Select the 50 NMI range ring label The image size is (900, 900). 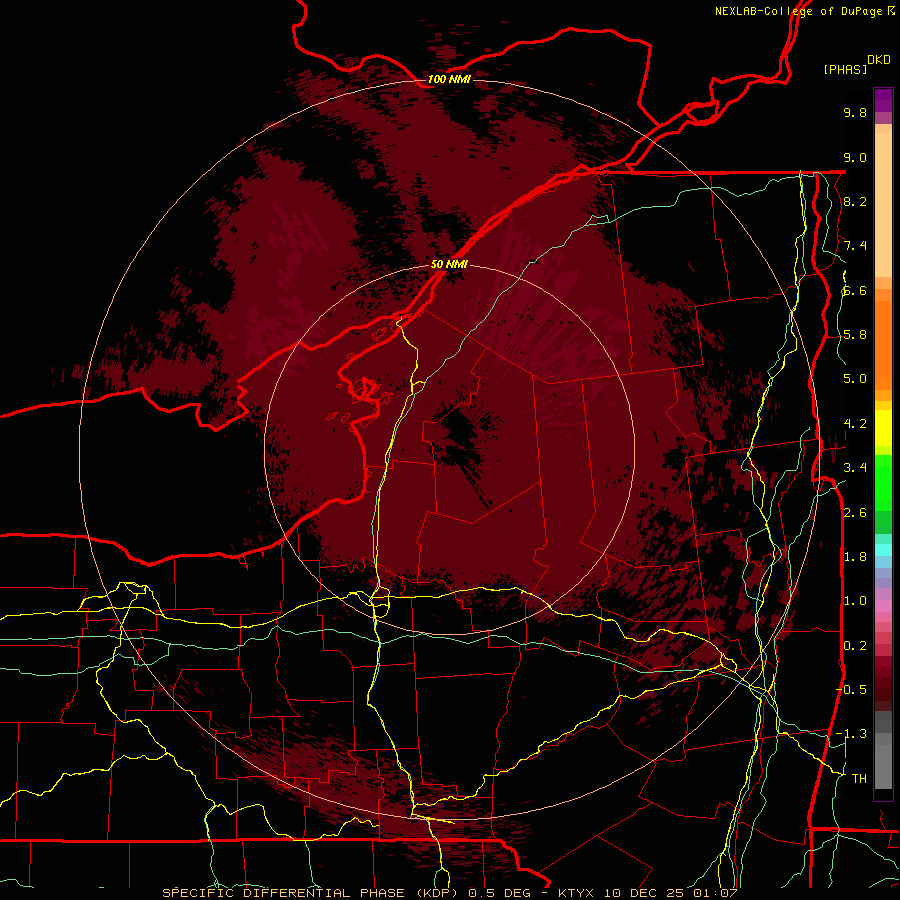(449, 264)
